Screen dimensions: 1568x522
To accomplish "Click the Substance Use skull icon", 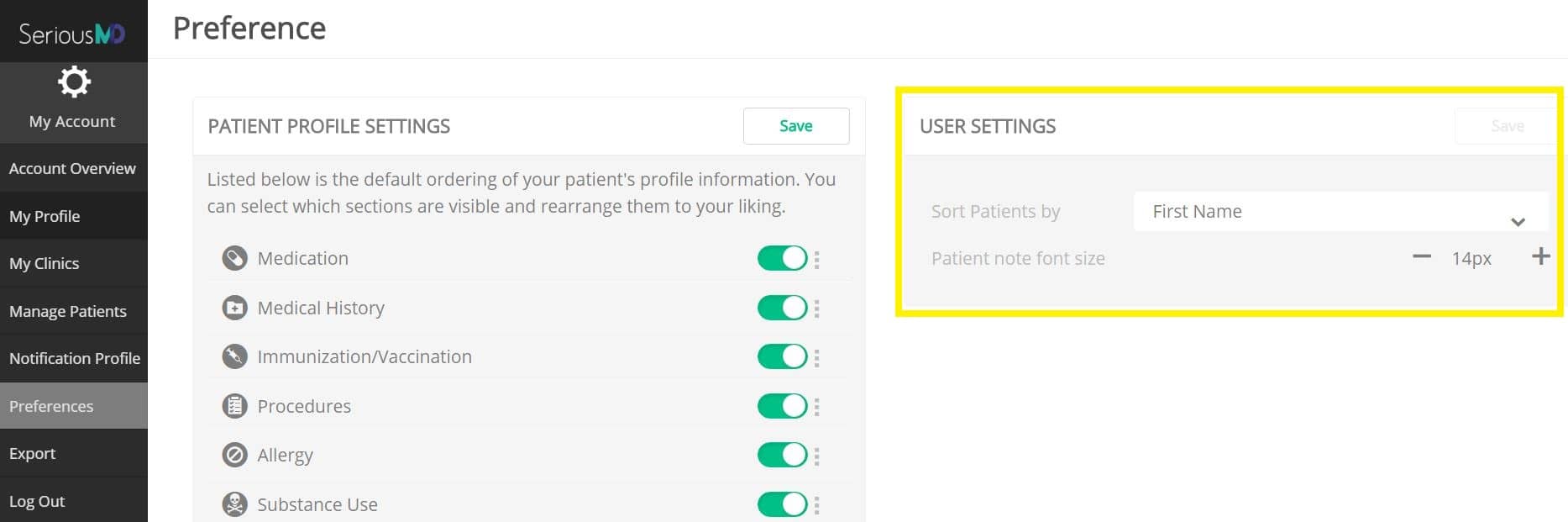I will click(234, 504).
